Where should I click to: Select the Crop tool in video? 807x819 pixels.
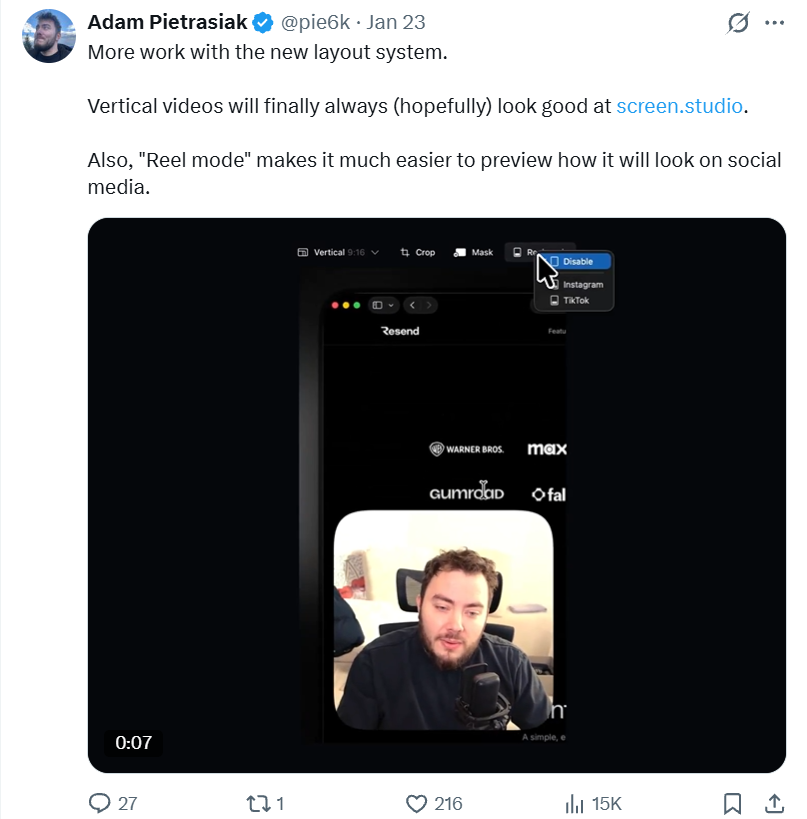tap(417, 252)
